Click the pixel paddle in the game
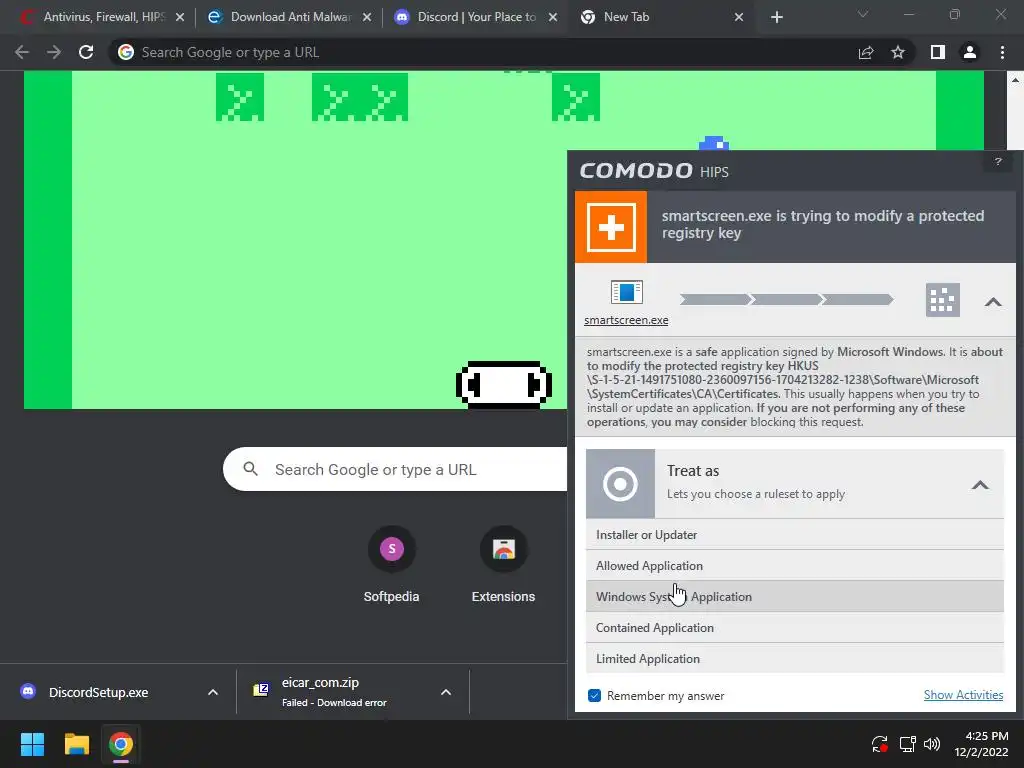The width and height of the screenshot is (1024, 768). coord(504,385)
